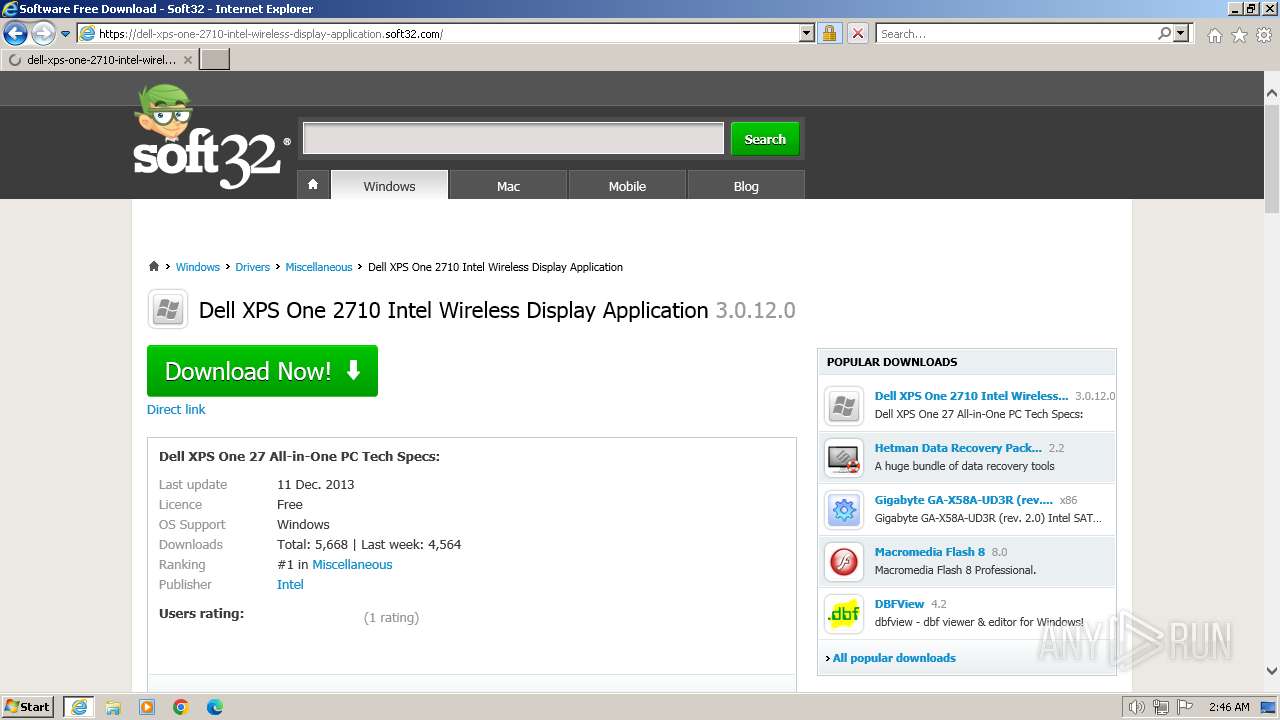Click the Dell XPS One popular download icon
This screenshot has height=720, width=1280.
[844, 406]
